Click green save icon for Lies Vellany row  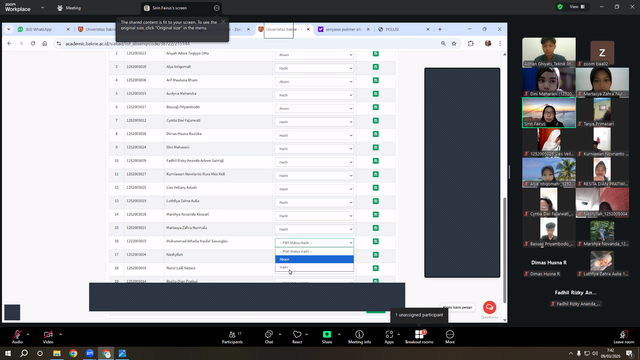(376, 188)
